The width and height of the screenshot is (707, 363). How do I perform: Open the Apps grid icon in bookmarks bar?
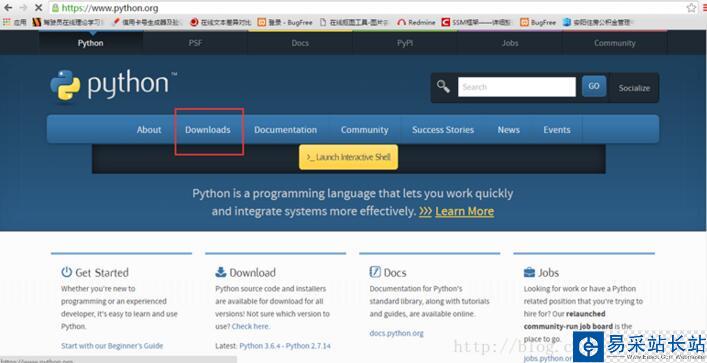[7, 22]
